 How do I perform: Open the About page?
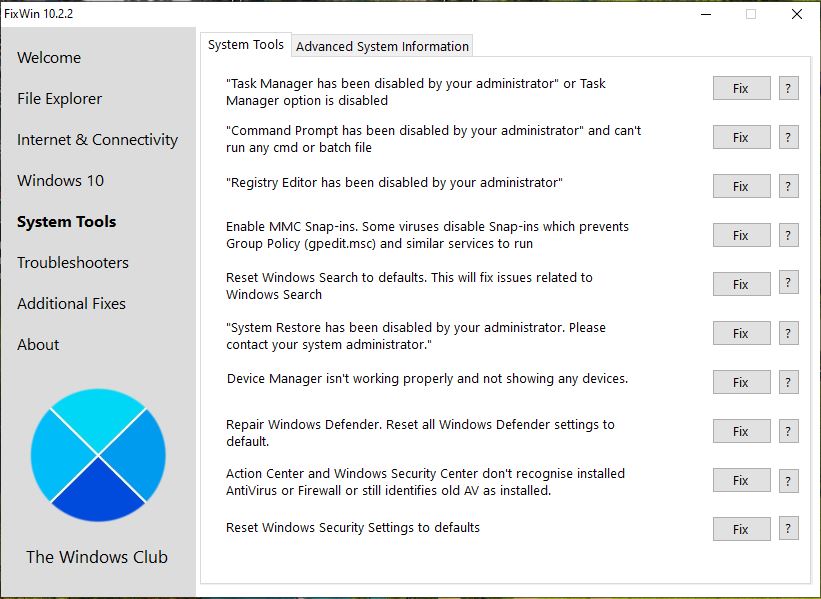(x=38, y=345)
